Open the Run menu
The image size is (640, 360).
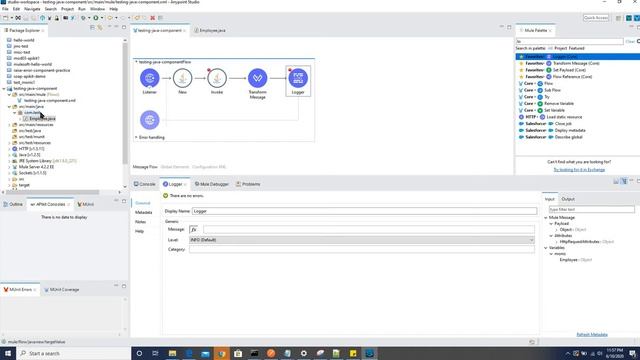(x=82, y=9)
